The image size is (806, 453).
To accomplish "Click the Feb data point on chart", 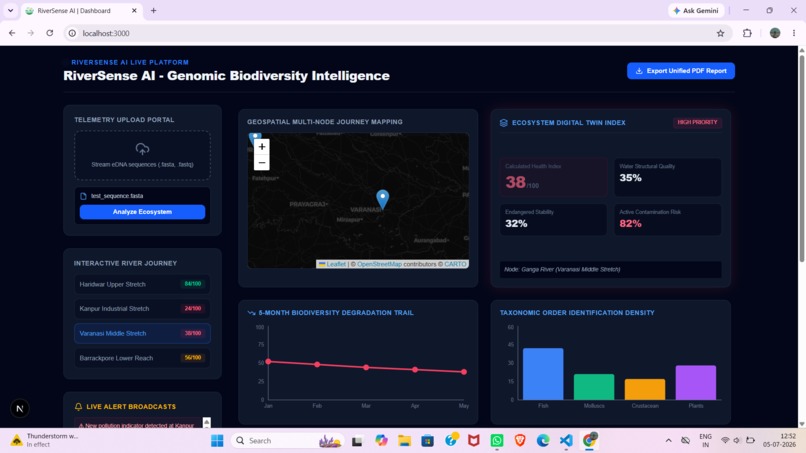I will point(317,365).
